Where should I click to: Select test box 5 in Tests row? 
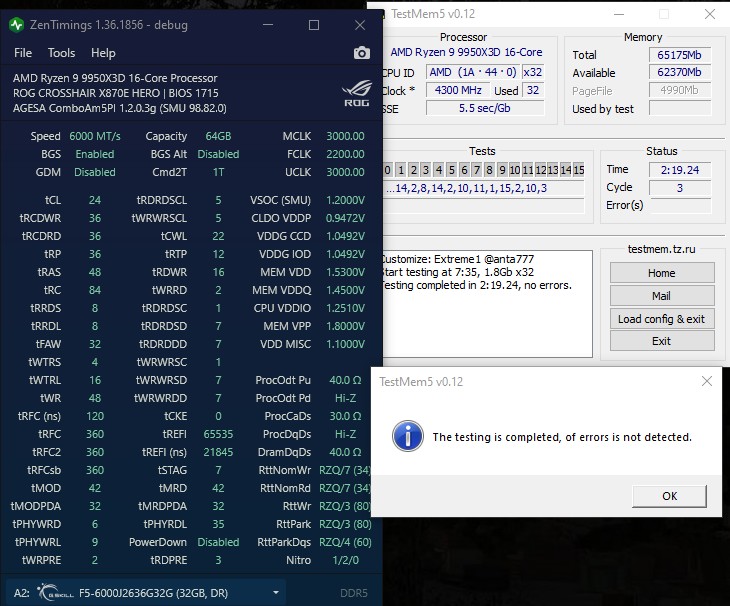coord(452,170)
